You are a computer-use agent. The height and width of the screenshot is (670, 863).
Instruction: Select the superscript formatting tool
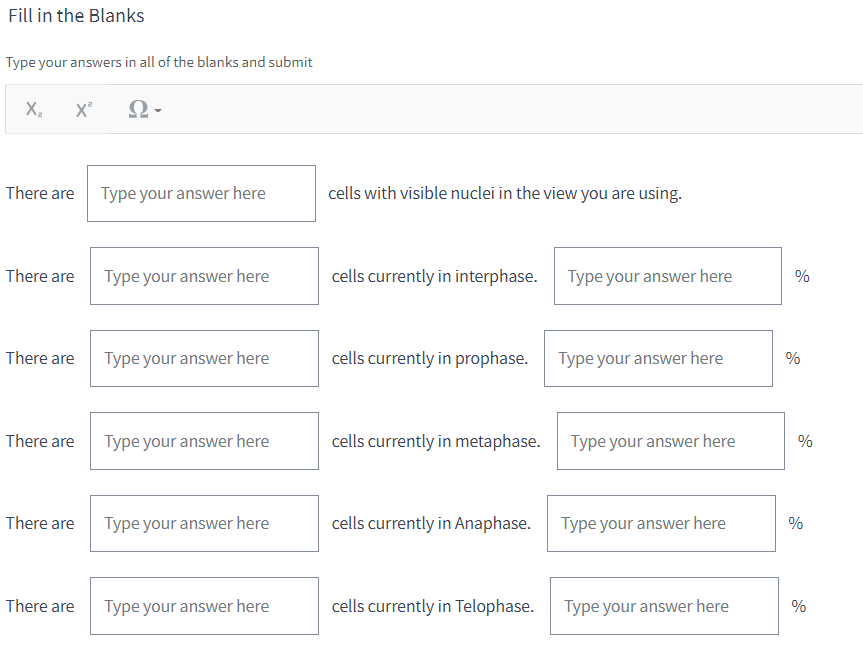click(x=84, y=108)
